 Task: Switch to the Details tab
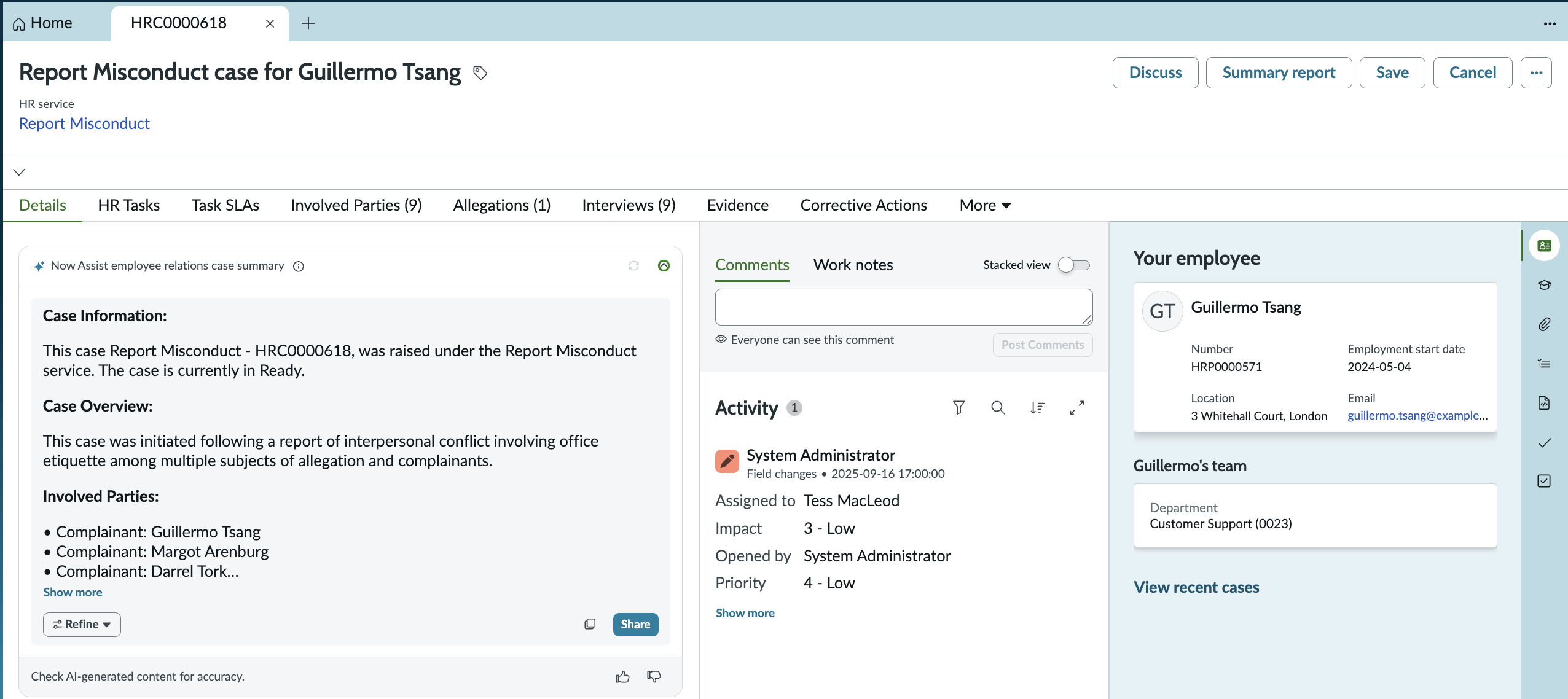tap(42, 205)
